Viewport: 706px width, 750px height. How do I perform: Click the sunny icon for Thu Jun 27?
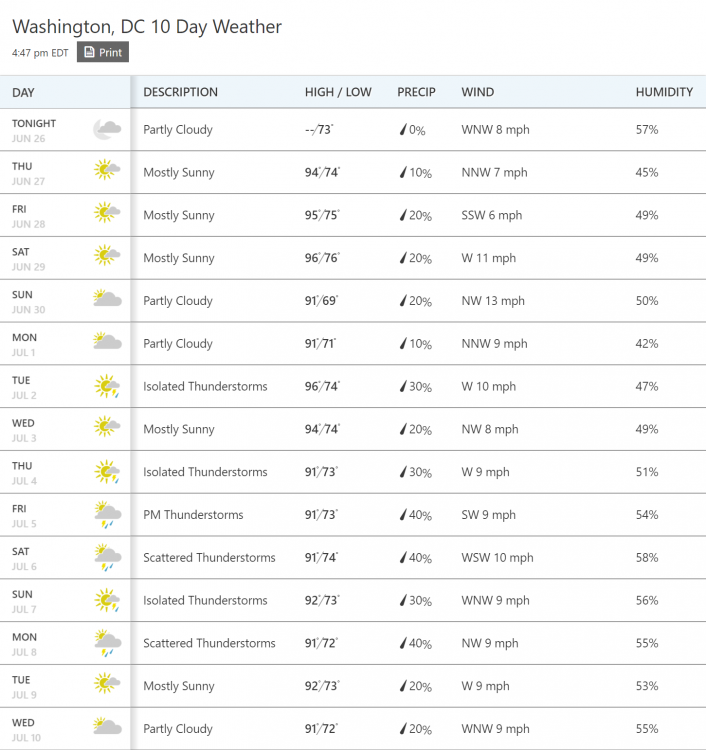click(106, 171)
